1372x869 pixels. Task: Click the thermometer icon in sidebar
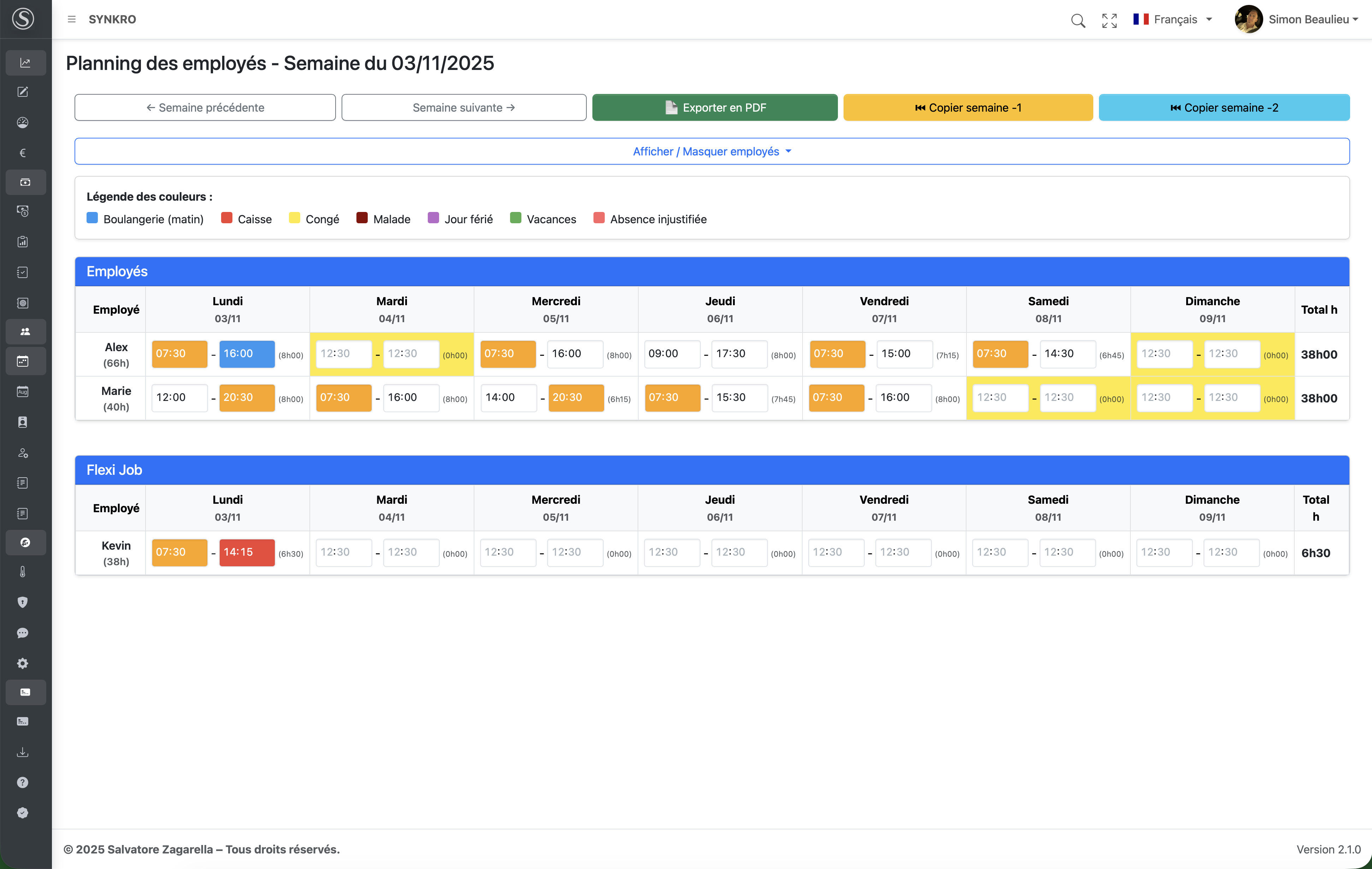[23, 572]
